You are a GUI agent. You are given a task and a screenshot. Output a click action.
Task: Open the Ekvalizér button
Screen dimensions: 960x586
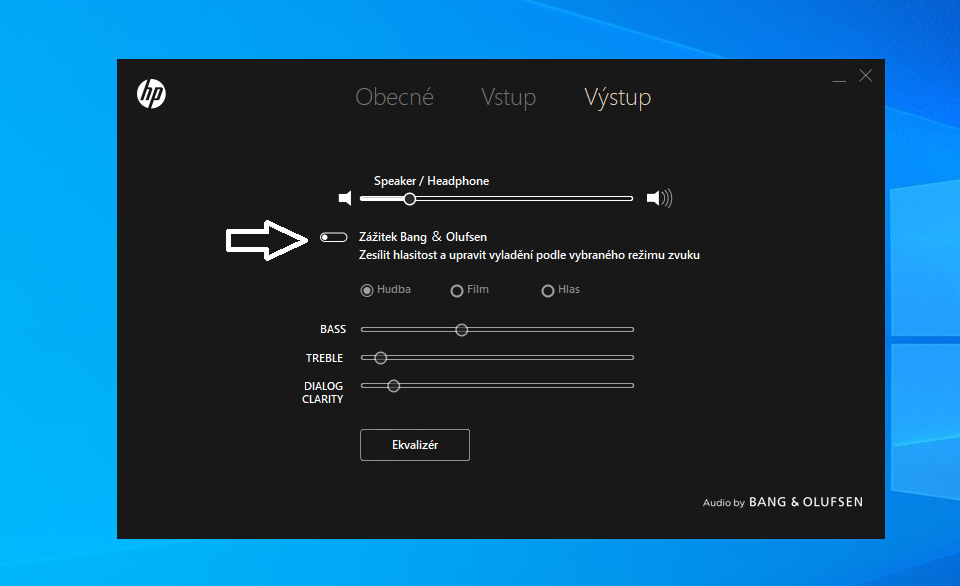tap(415, 445)
